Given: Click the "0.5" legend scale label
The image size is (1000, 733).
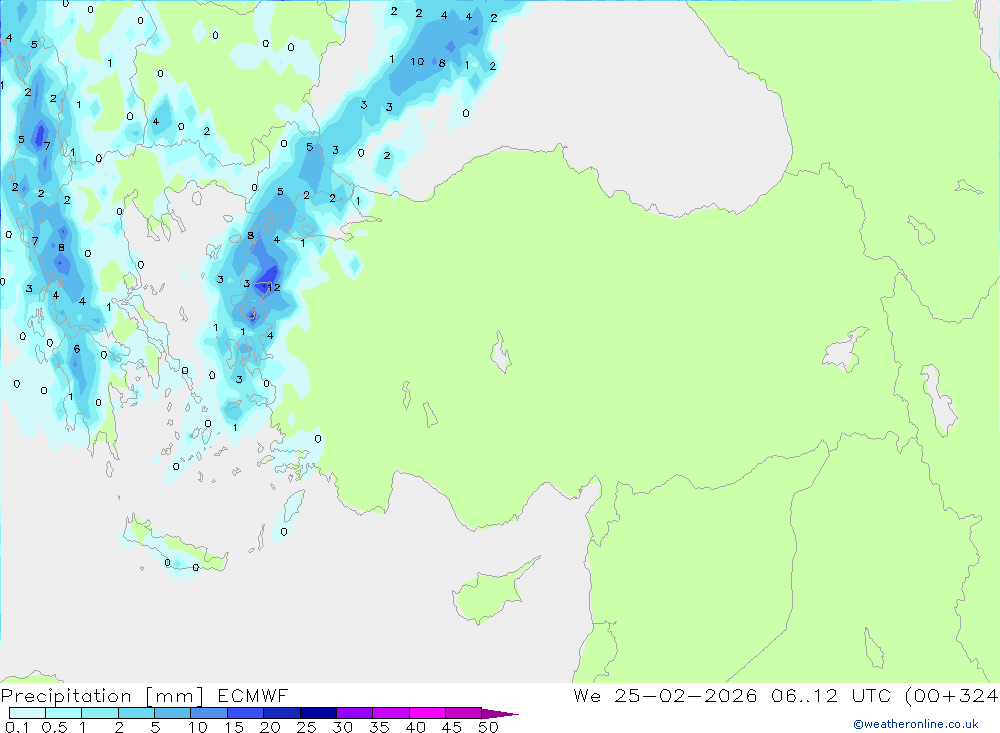Looking at the screenshot, I should (x=54, y=727).
